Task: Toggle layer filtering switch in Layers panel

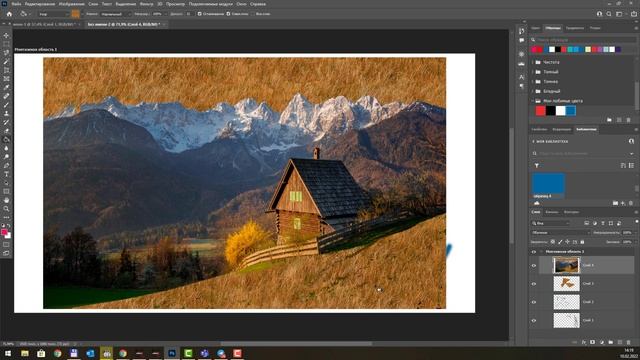Action: (636, 221)
